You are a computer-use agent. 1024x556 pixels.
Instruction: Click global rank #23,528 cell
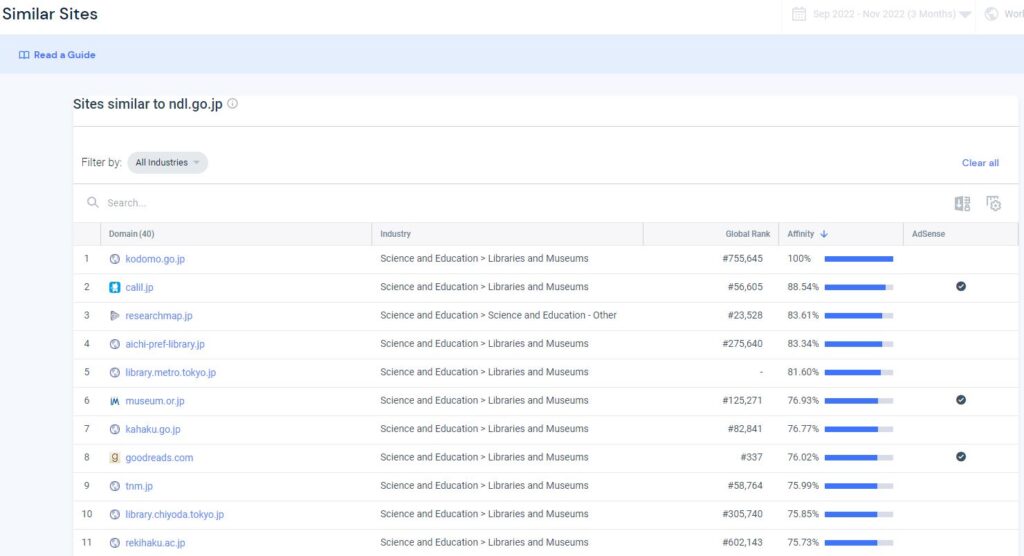745,316
